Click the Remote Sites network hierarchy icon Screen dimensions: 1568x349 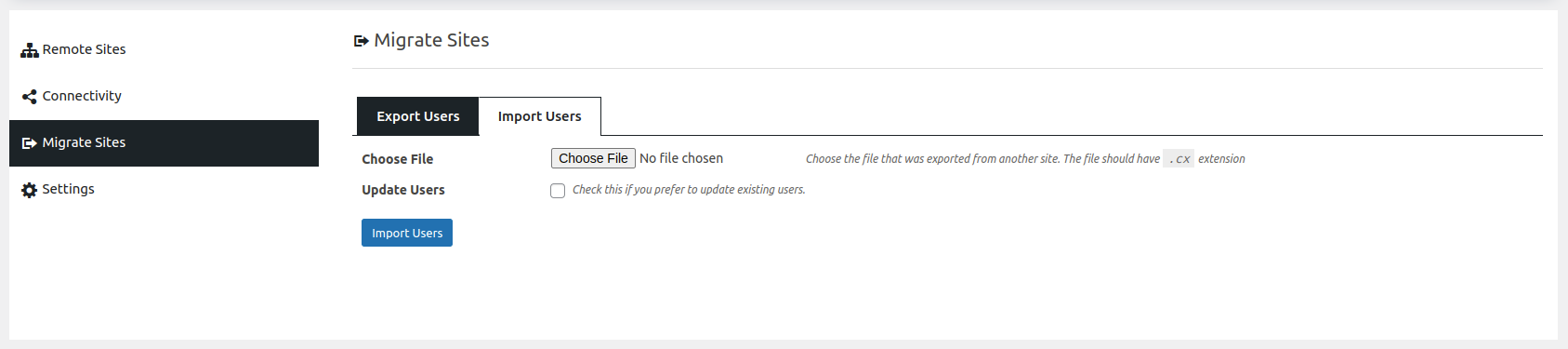coord(30,50)
